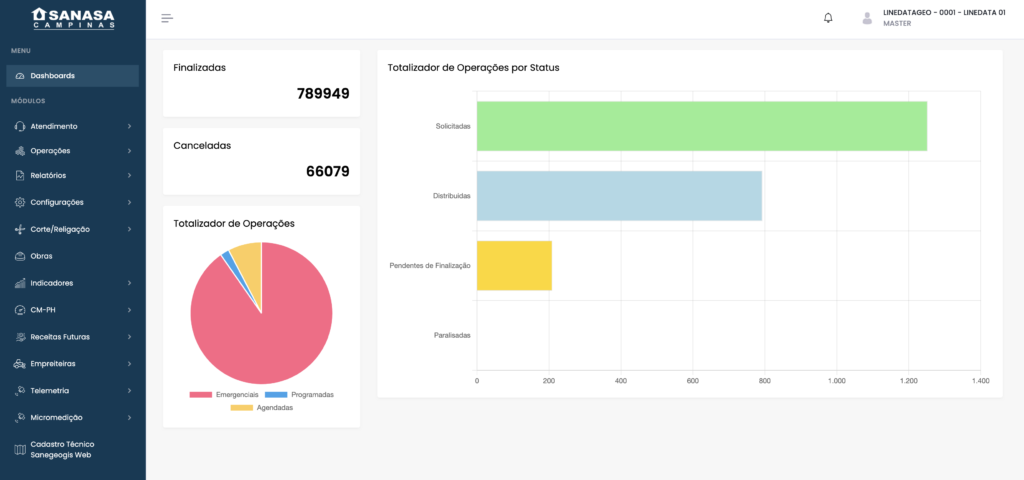Click the SANASA Campinas logo
This screenshot has height=480, width=1024.
click(x=73, y=18)
